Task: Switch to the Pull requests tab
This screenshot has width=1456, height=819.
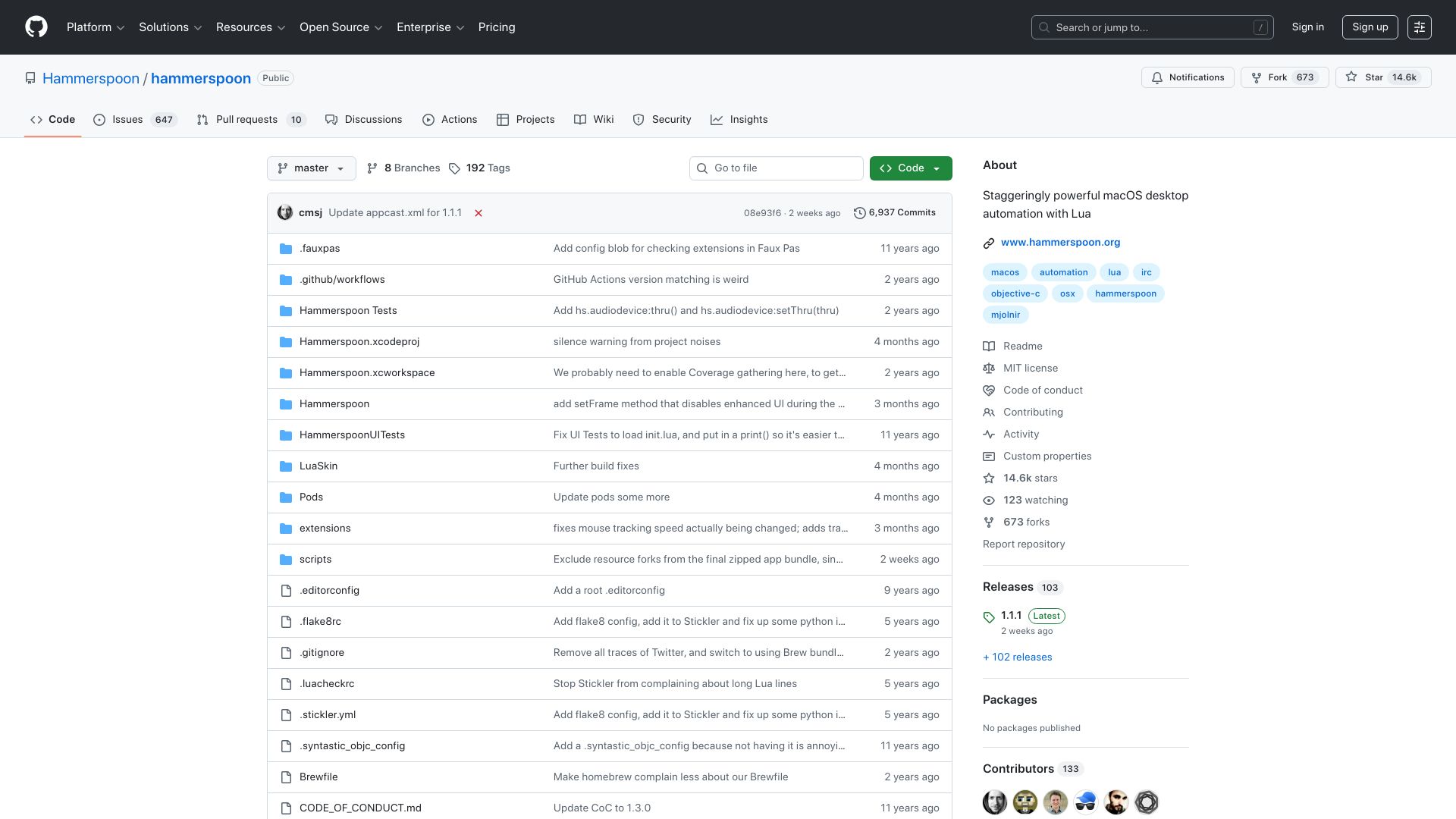Action: pos(251,120)
